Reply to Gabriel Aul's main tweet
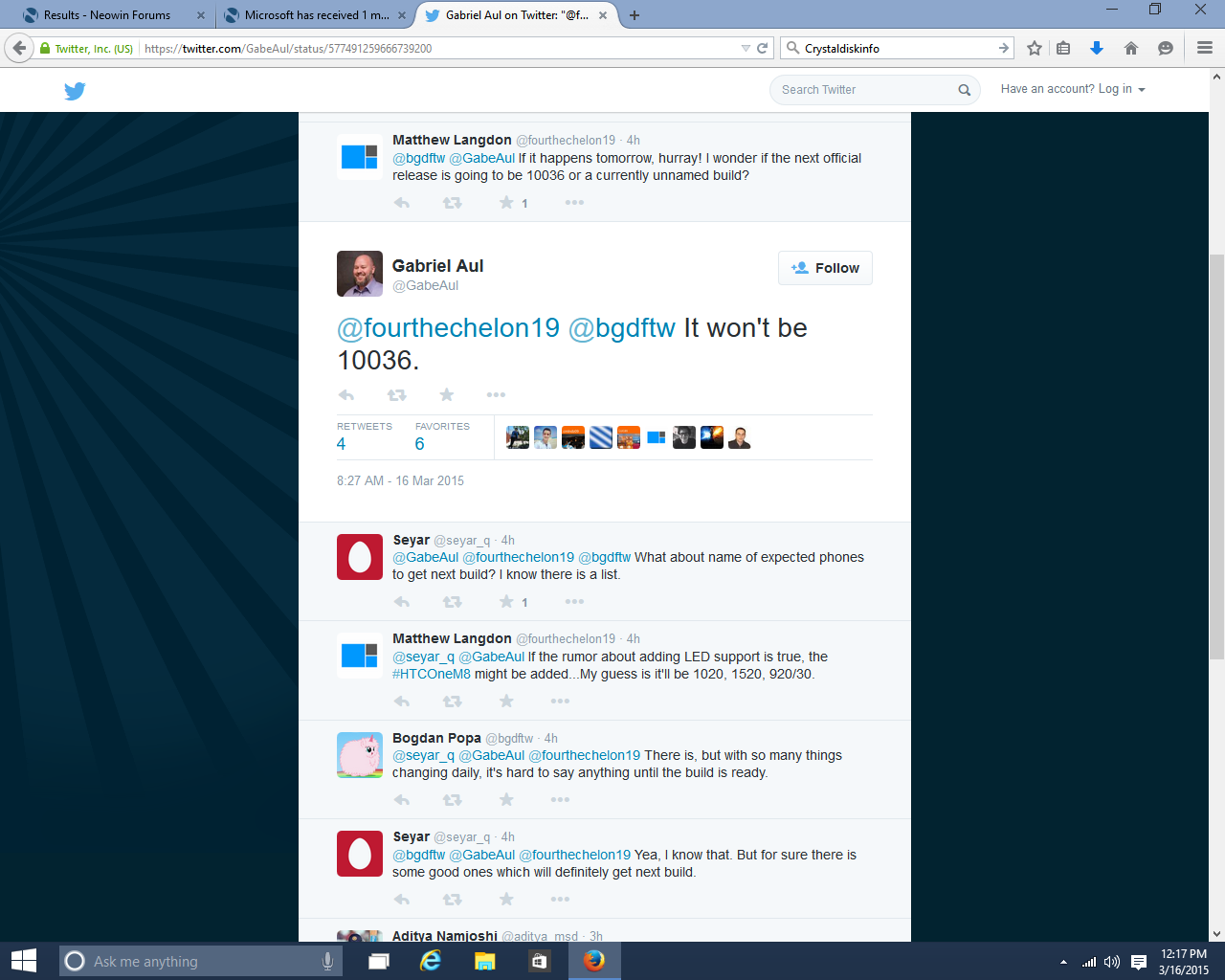The width and height of the screenshot is (1225, 980). [x=346, y=395]
